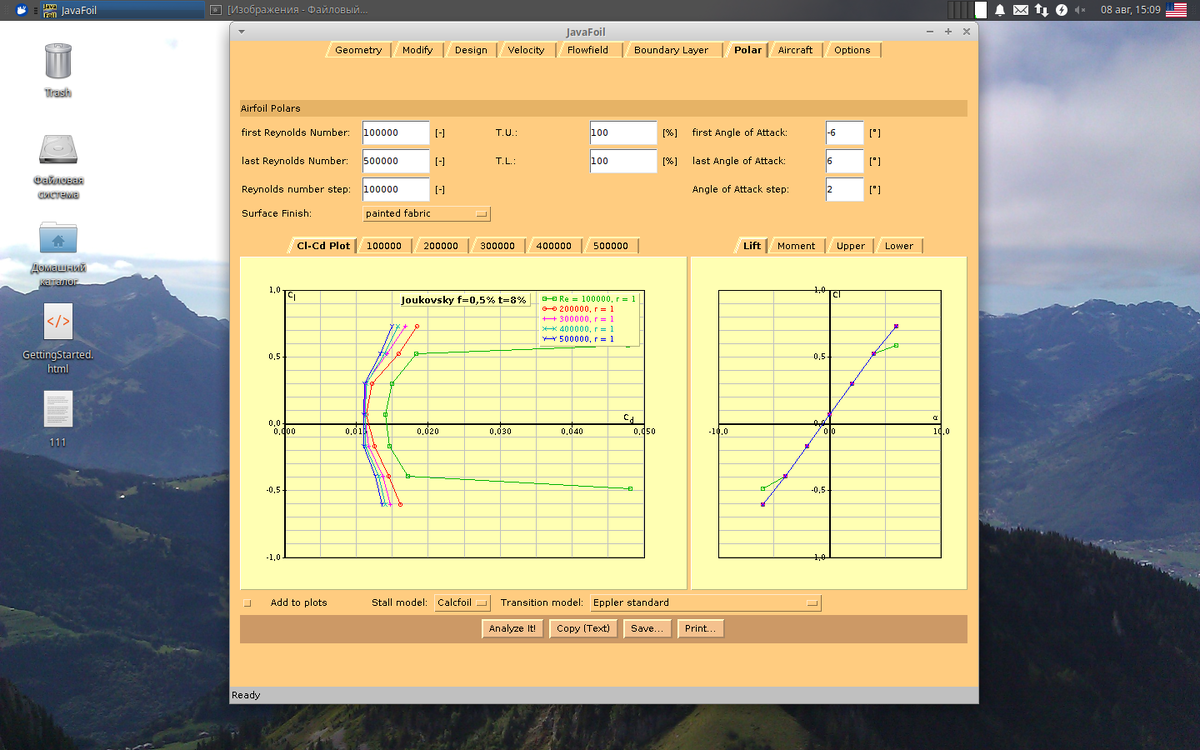Switch to the Lower plot tab

click(899, 246)
